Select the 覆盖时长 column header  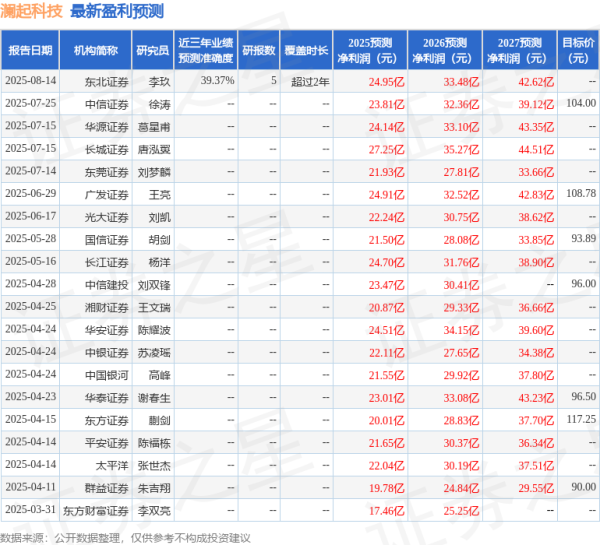coord(306,50)
